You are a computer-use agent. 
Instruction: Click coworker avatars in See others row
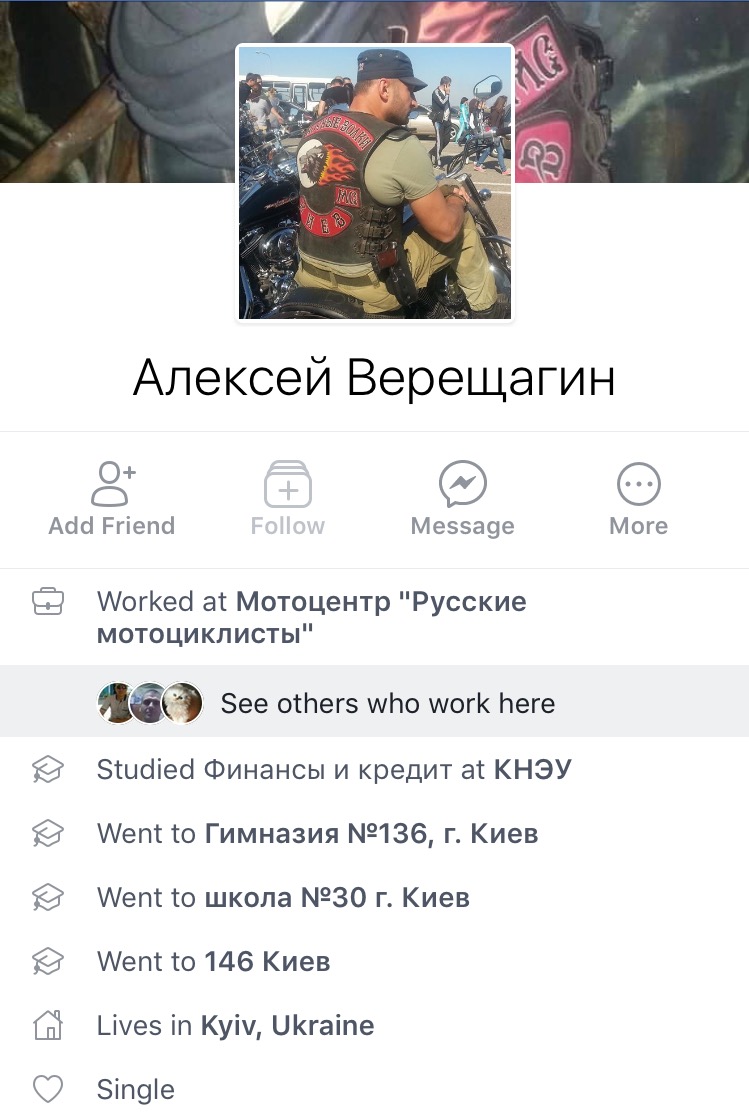[150, 703]
